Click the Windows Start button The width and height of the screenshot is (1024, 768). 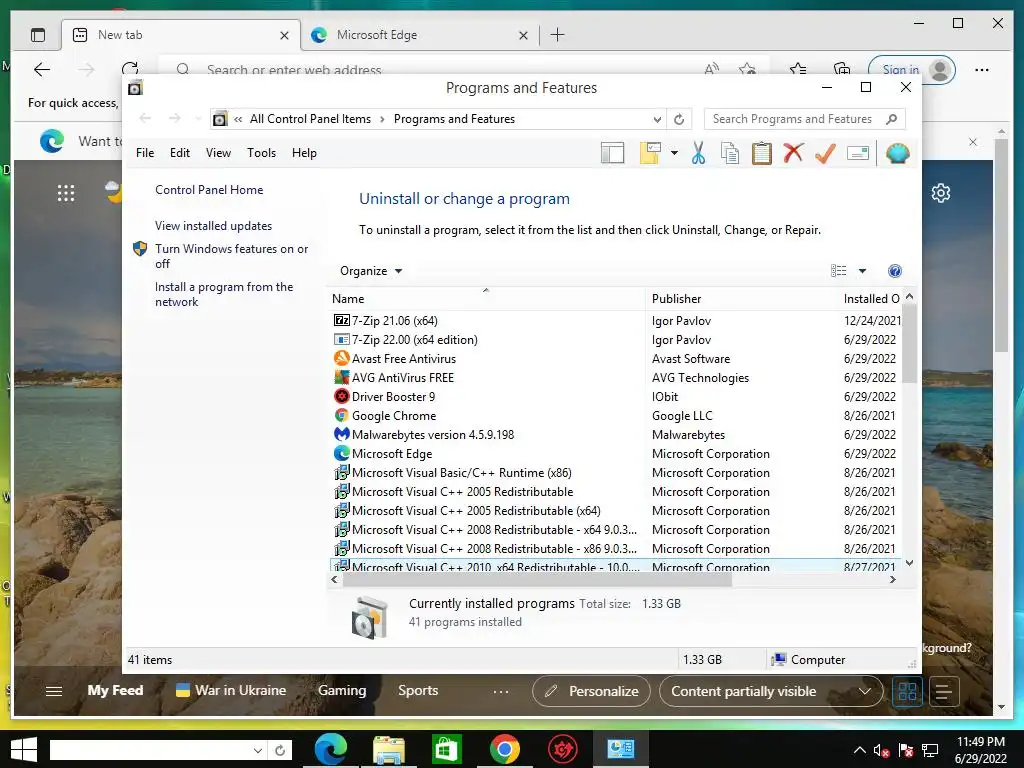click(24, 750)
